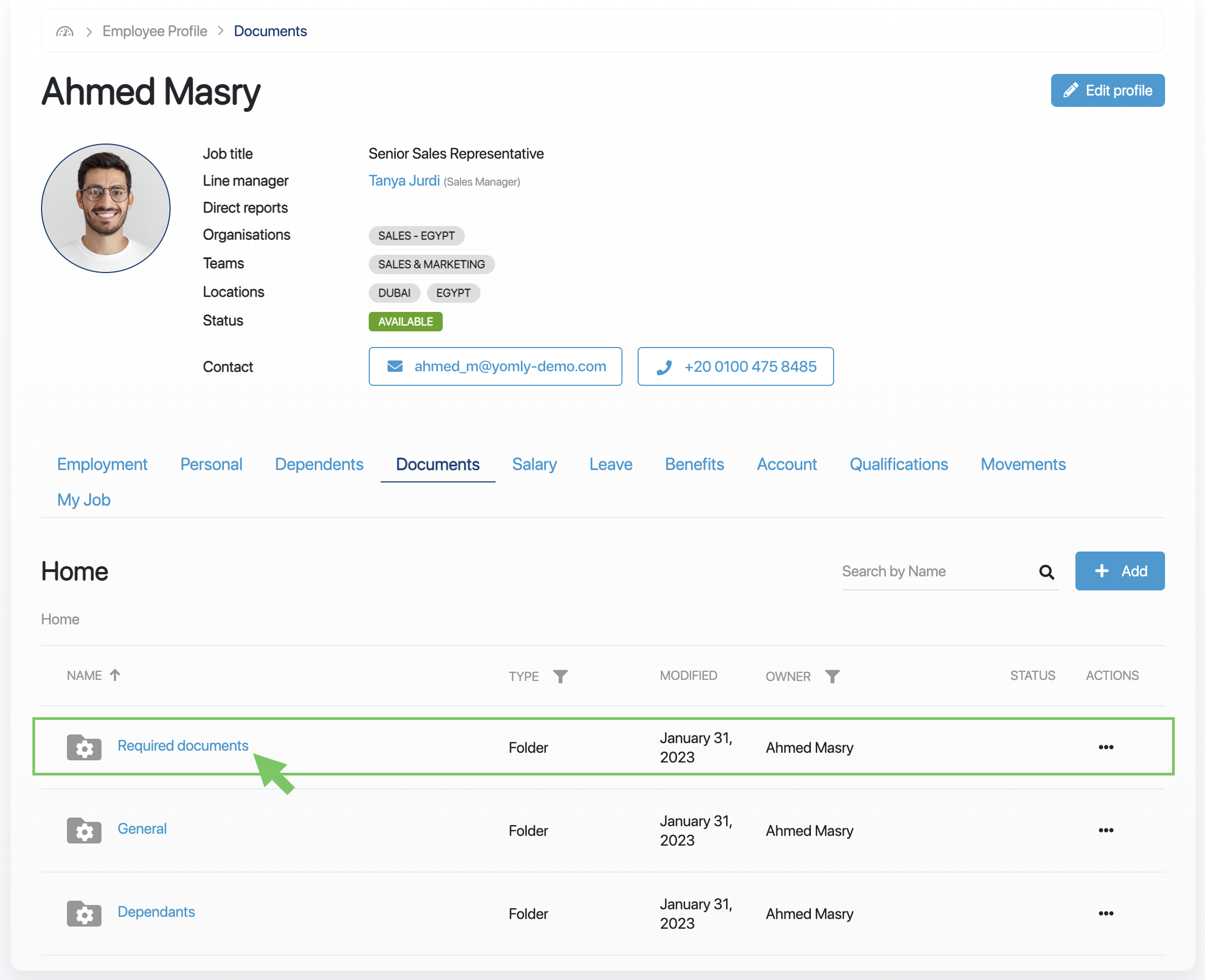Switch to the Salary tab
The width and height of the screenshot is (1205, 980).
coord(533,464)
